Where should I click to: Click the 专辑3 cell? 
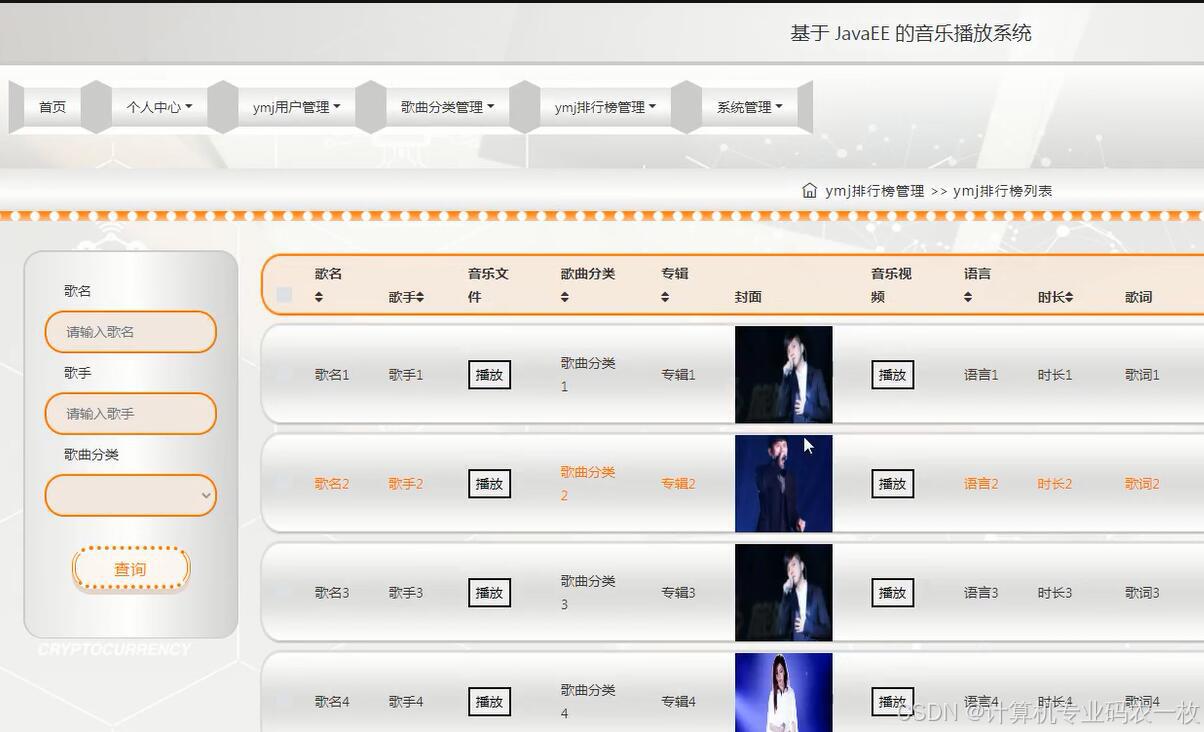678,593
